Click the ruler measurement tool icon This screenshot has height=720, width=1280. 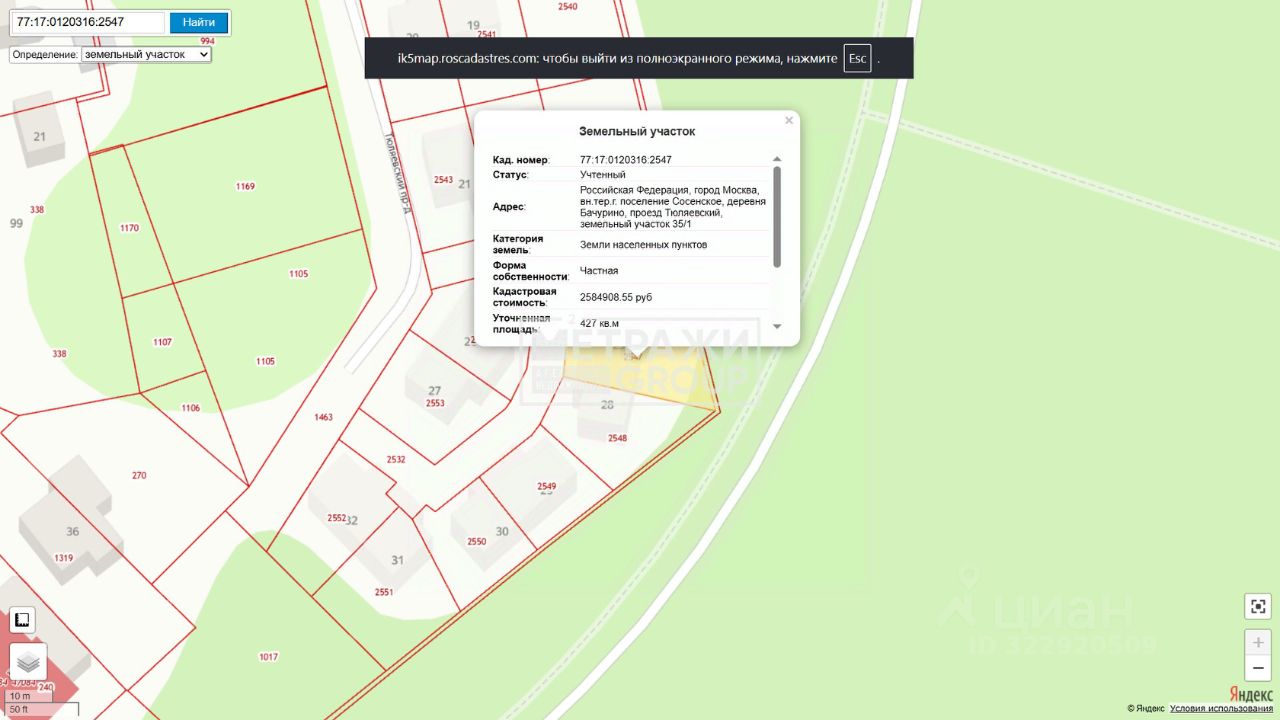[x=22, y=620]
